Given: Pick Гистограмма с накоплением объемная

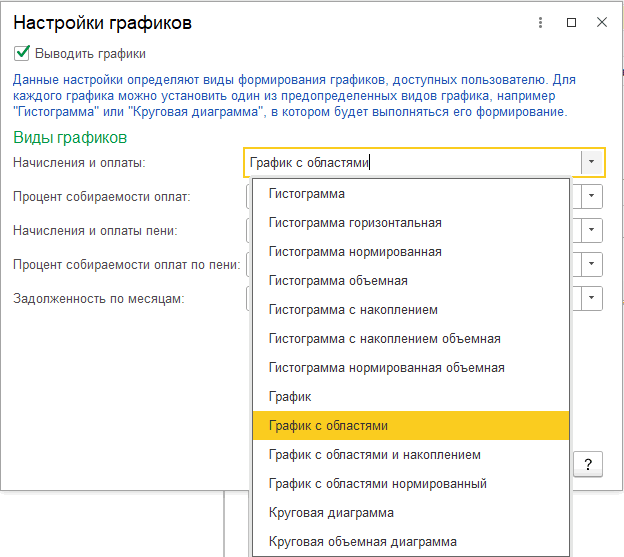Looking at the screenshot, I should point(411,339).
